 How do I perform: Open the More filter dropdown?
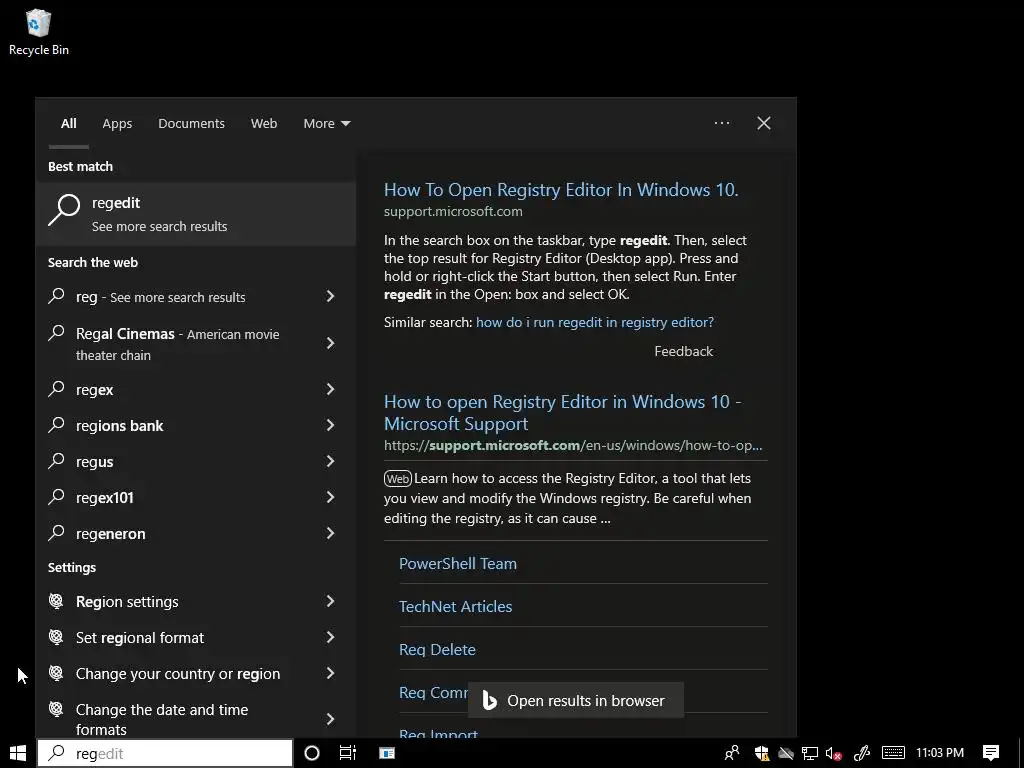(x=327, y=123)
